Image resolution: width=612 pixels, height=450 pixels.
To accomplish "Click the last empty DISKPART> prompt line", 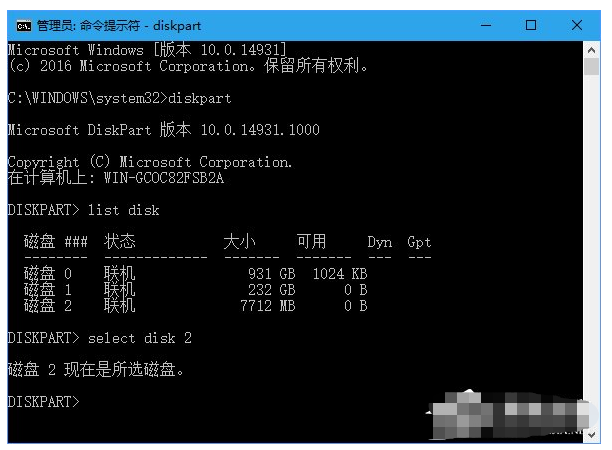I will [43, 402].
